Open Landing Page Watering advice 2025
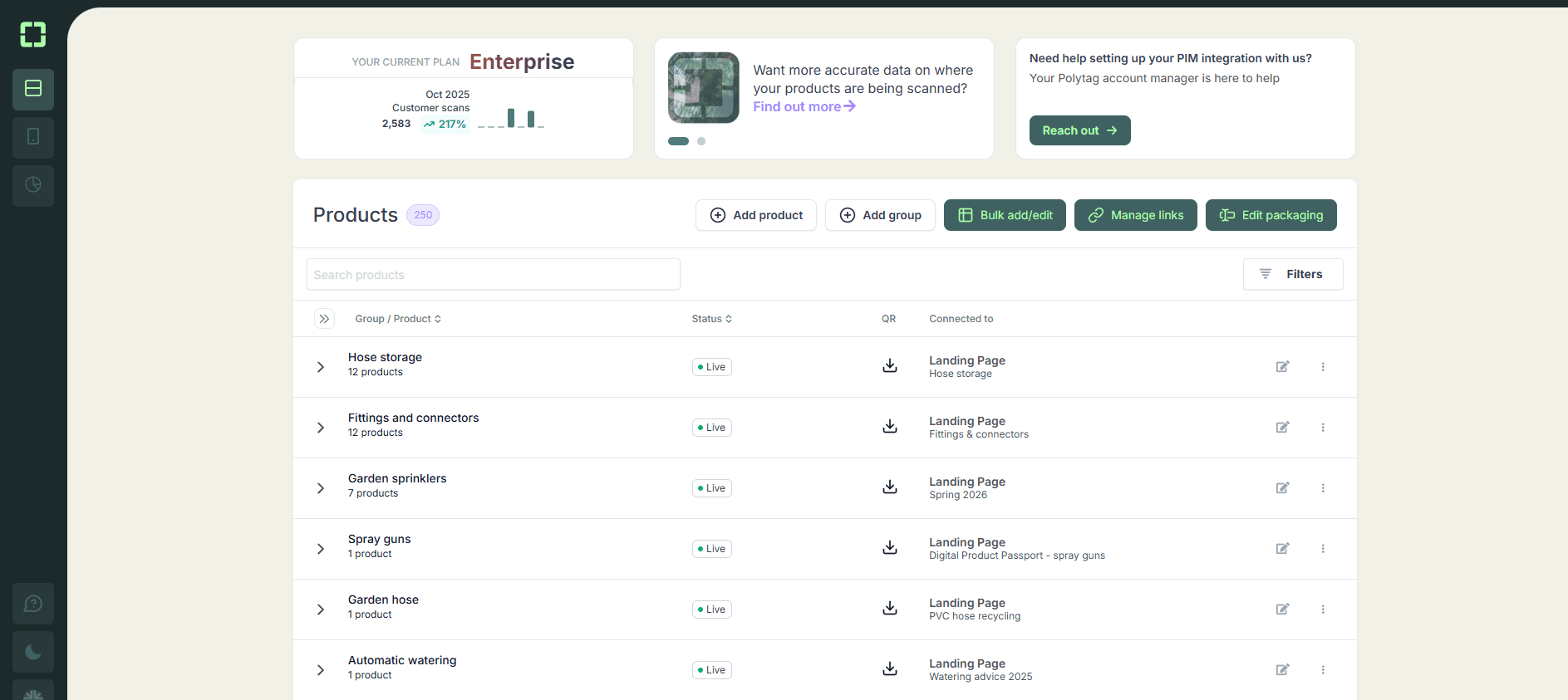Viewport: 1568px width, 700px height. point(981,669)
